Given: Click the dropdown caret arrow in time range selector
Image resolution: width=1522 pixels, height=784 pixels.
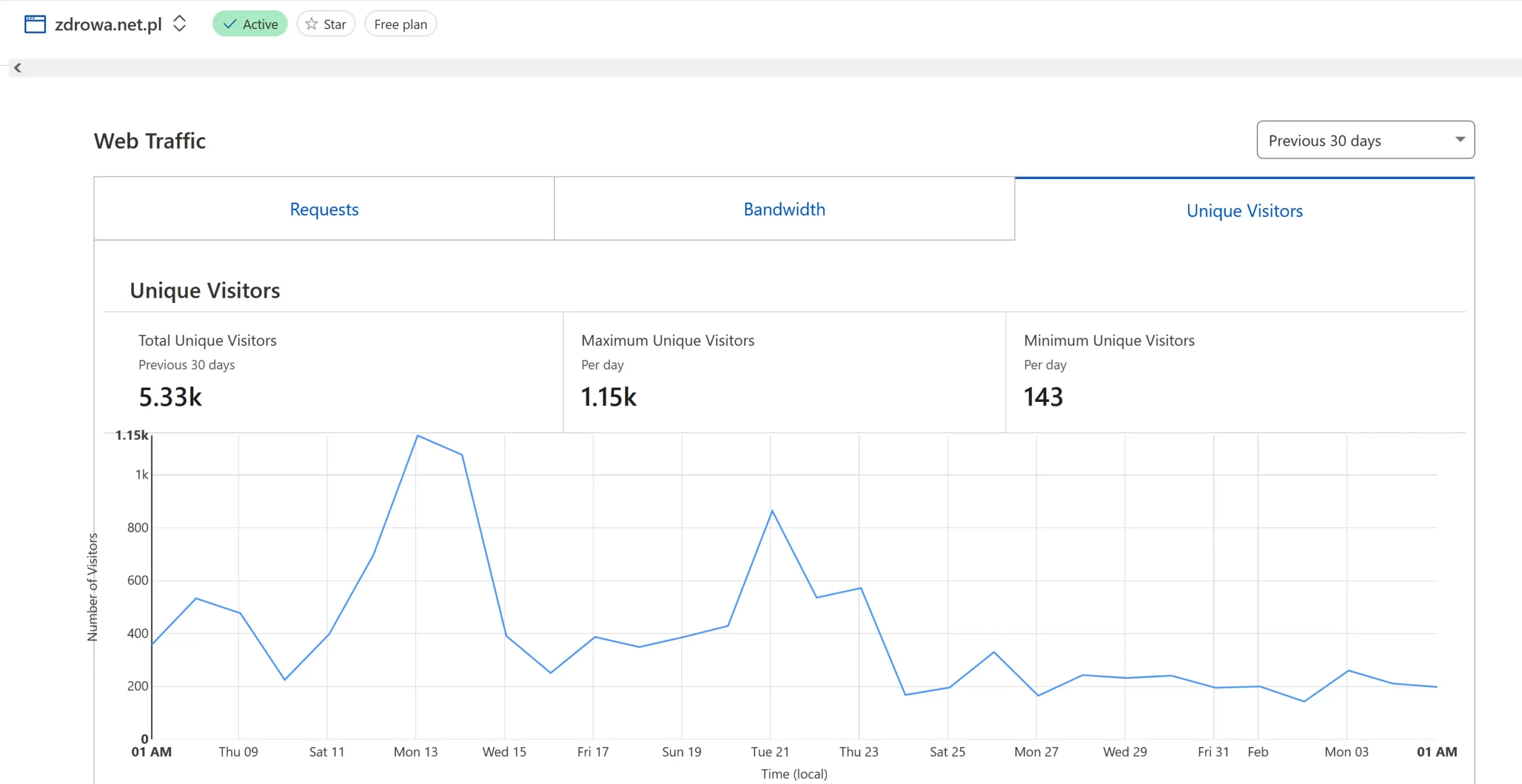Looking at the screenshot, I should click(x=1460, y=140).
